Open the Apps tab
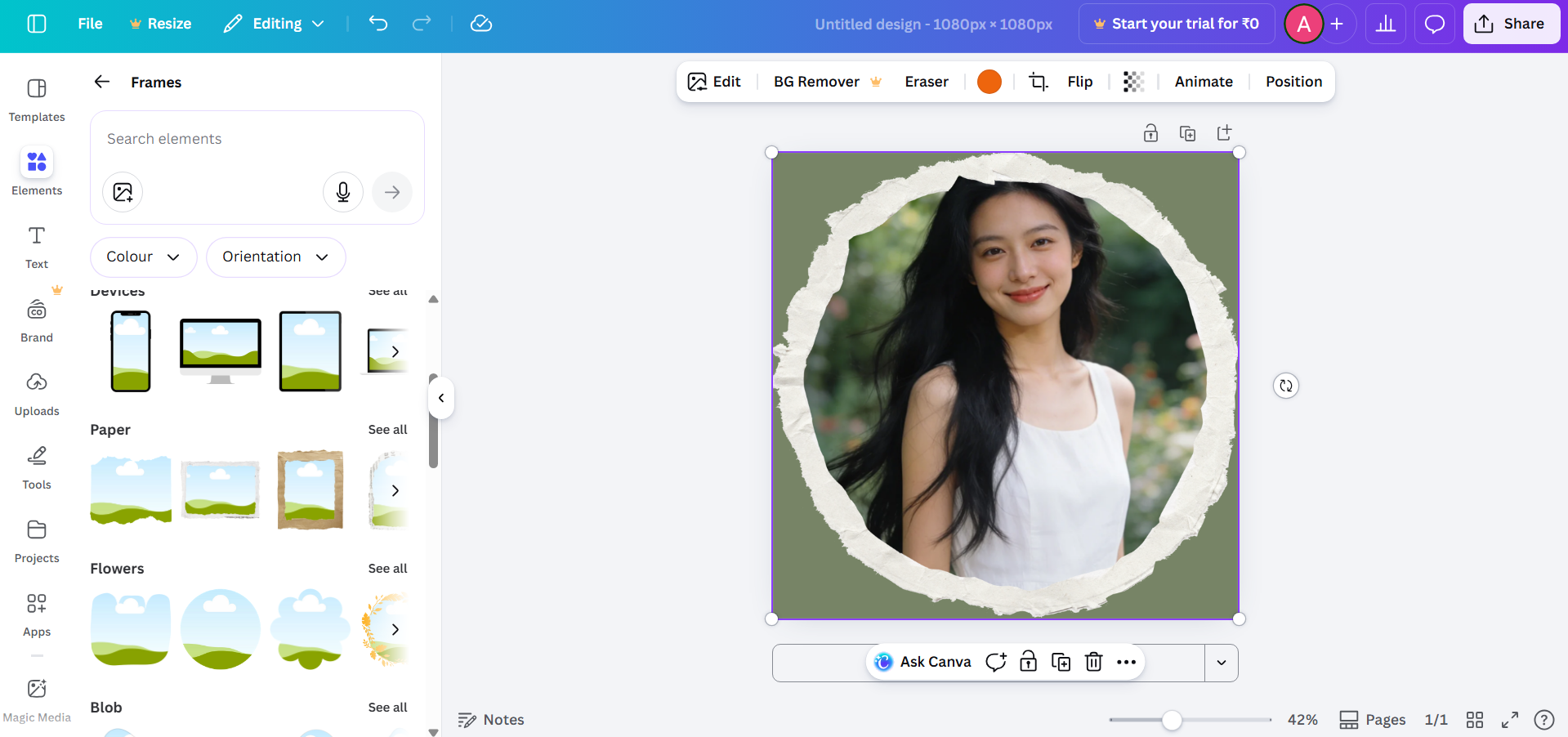The image size is (1568, 737). 37,614
